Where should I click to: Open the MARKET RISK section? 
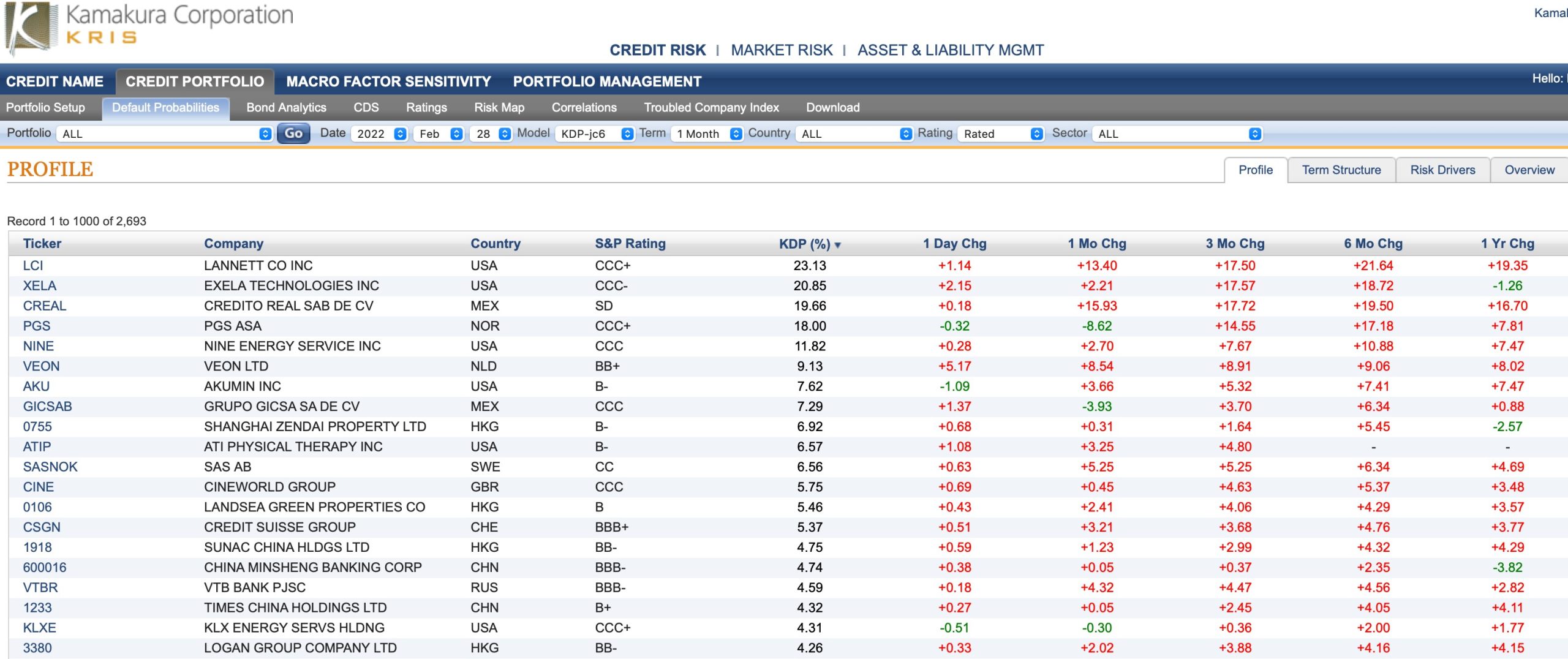click(x=782, y=50)
